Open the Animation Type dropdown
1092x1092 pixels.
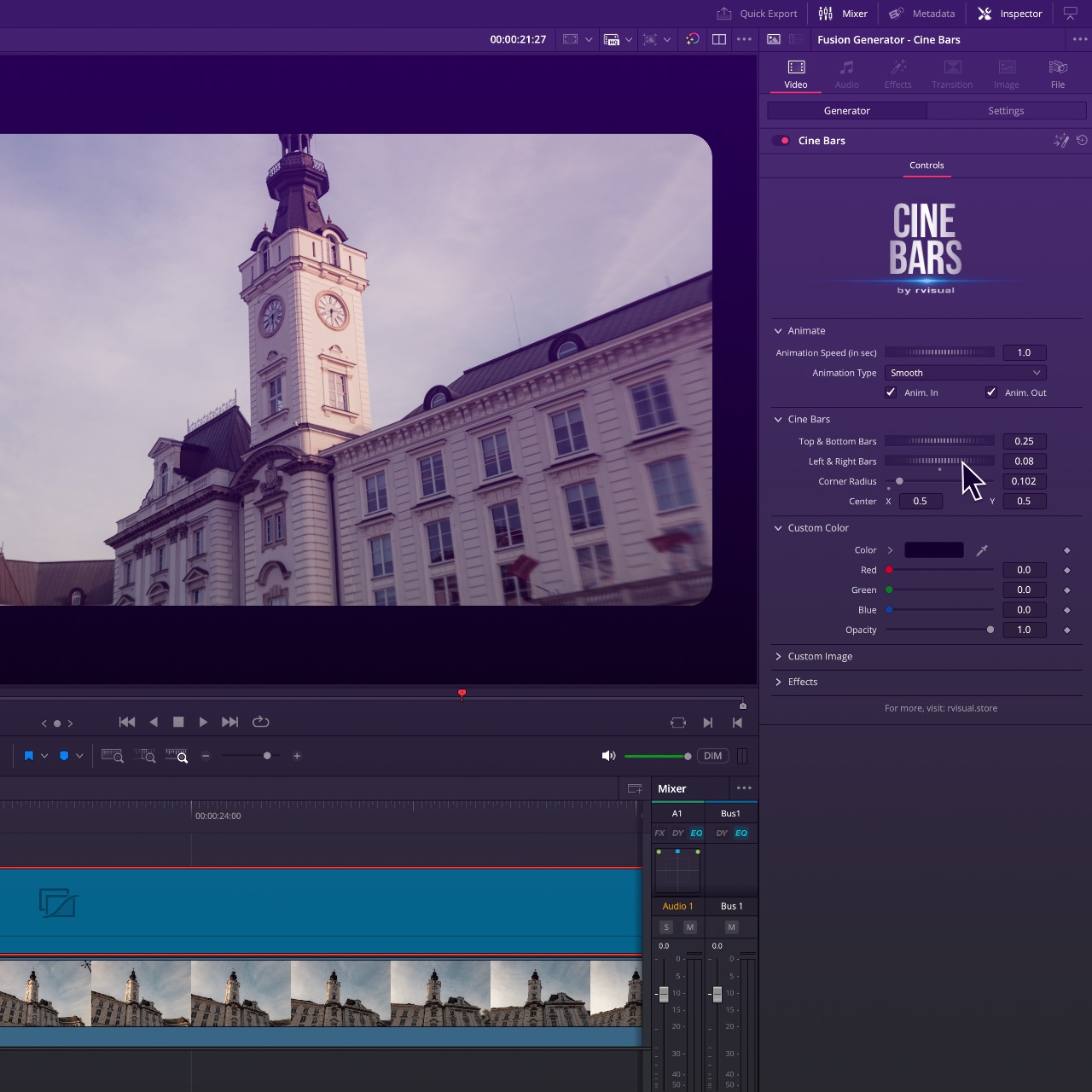965,373
